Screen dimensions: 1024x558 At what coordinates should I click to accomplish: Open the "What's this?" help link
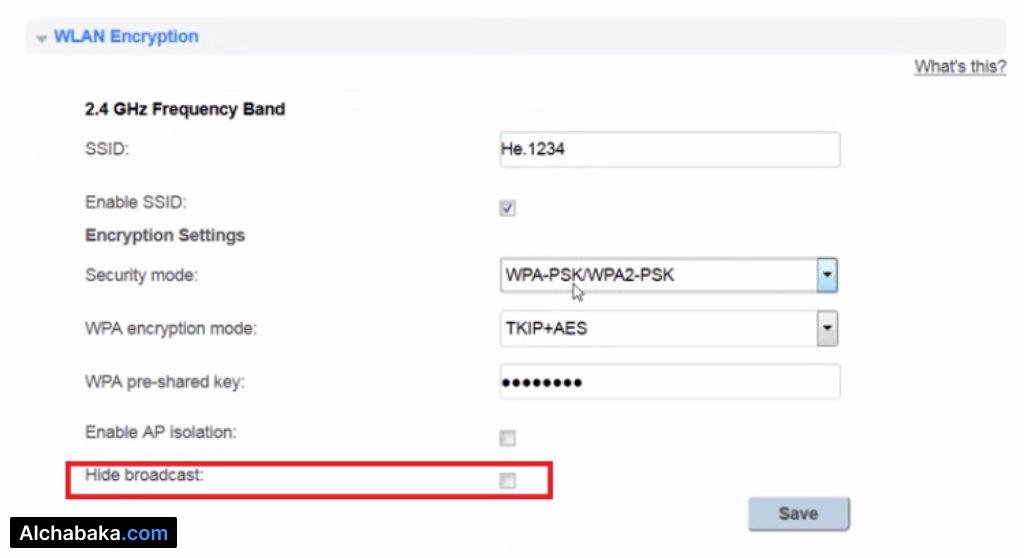(x=959, y=67)
